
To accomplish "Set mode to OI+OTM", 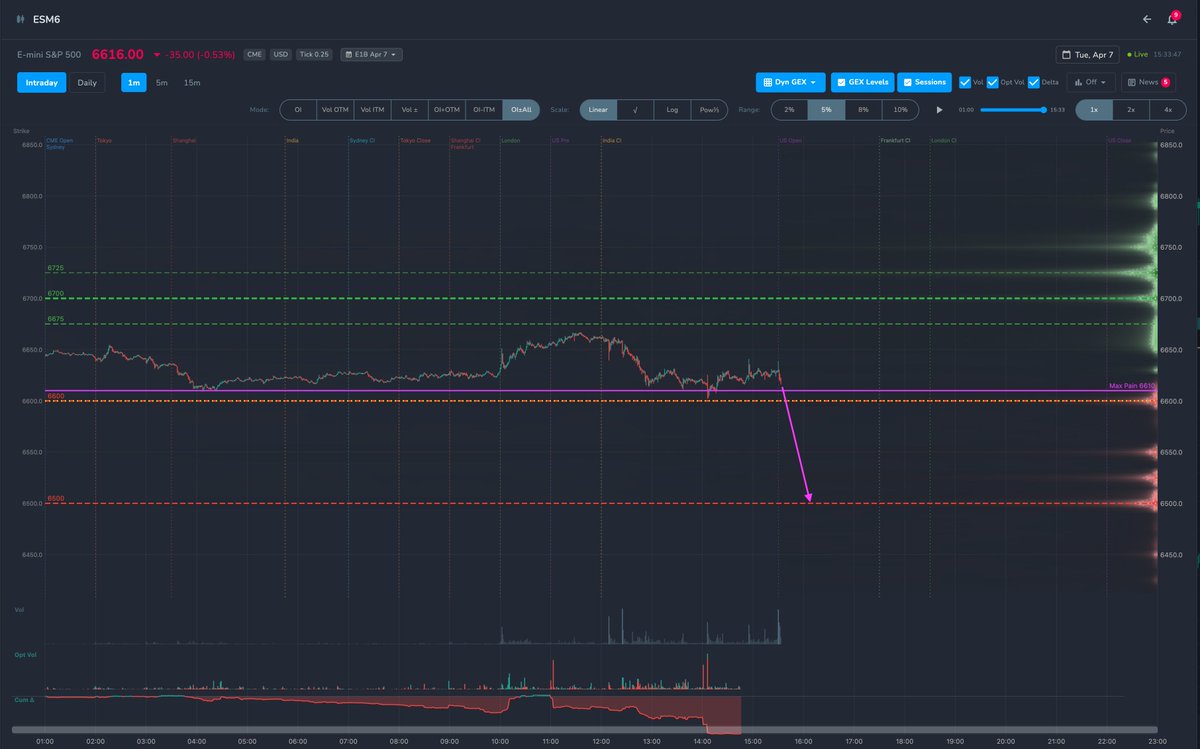I will (x=446, y=110).
